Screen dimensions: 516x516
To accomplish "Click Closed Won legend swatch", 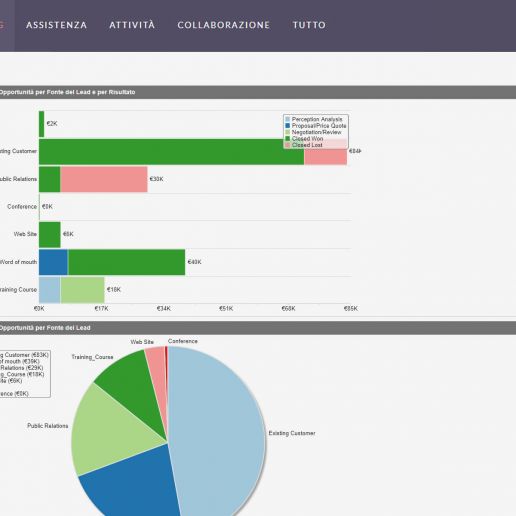I will pos(288,138).
